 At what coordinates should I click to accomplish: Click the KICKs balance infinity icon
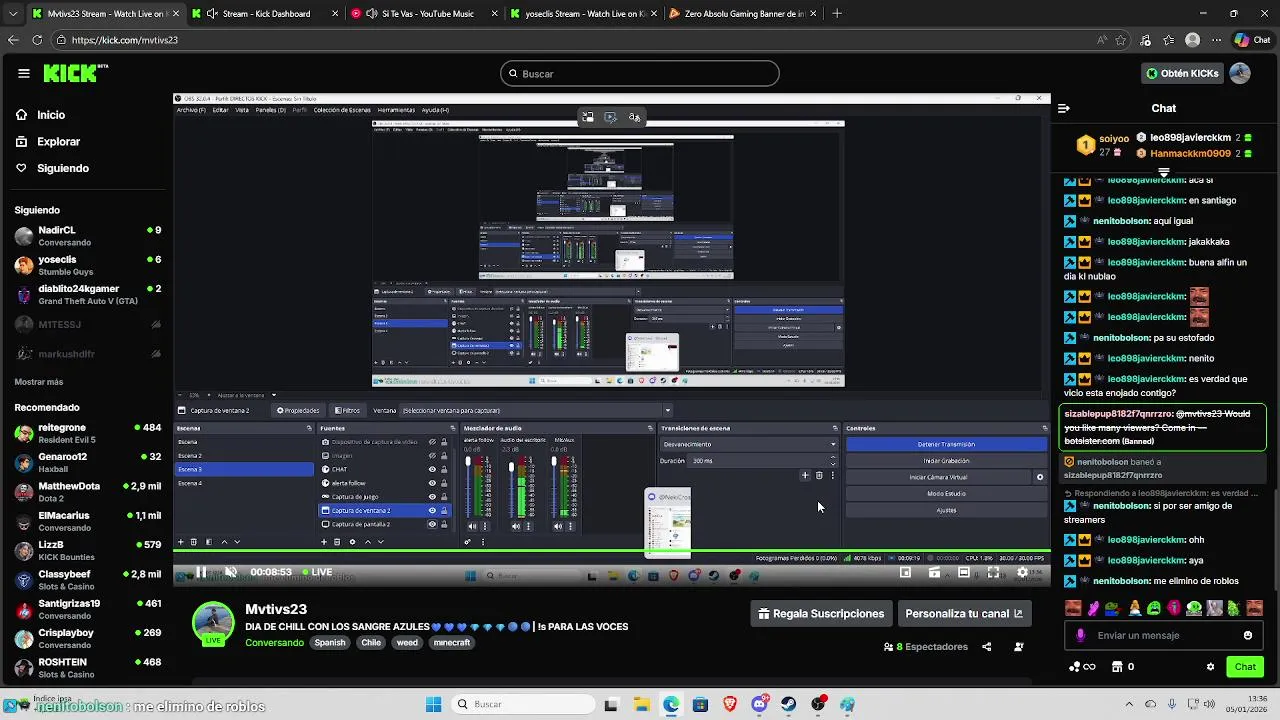point(1089,667)
